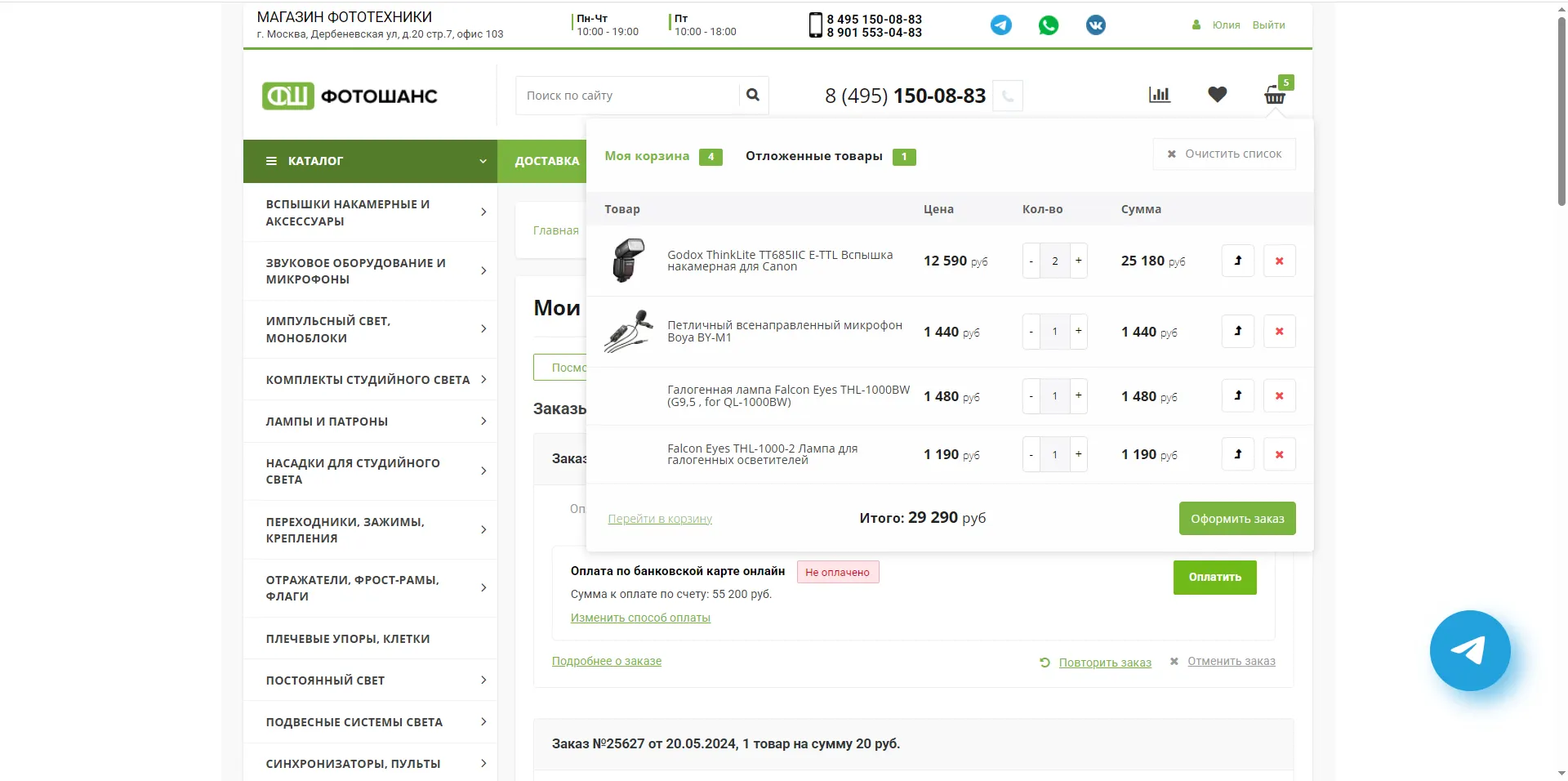
Task: Click Оформить заказ button
Action: coord(1237,519)
